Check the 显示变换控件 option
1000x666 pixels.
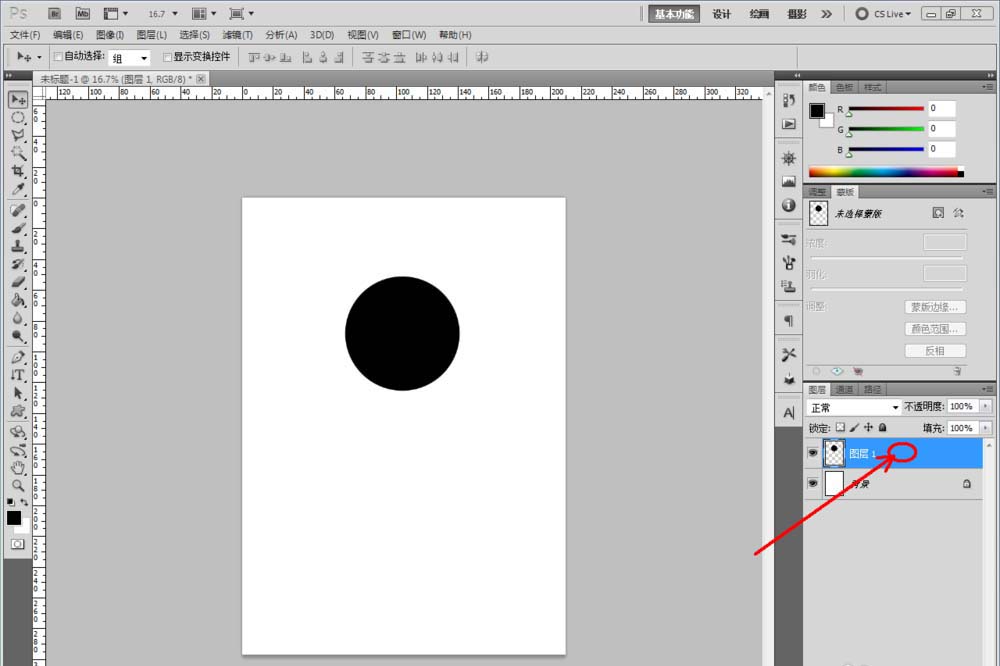tap(168, 57)
